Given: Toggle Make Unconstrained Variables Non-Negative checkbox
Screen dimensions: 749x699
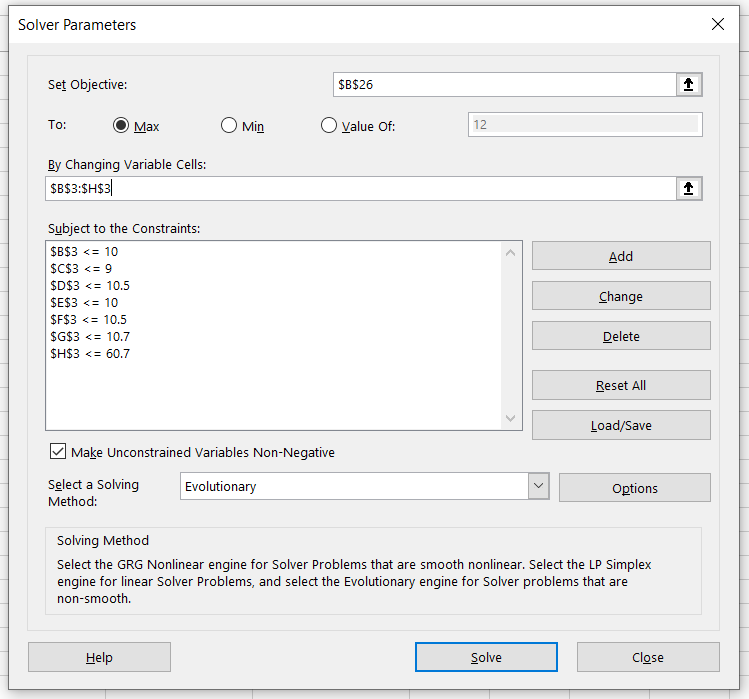Looking at the screenshot, I should pos(57,452).
